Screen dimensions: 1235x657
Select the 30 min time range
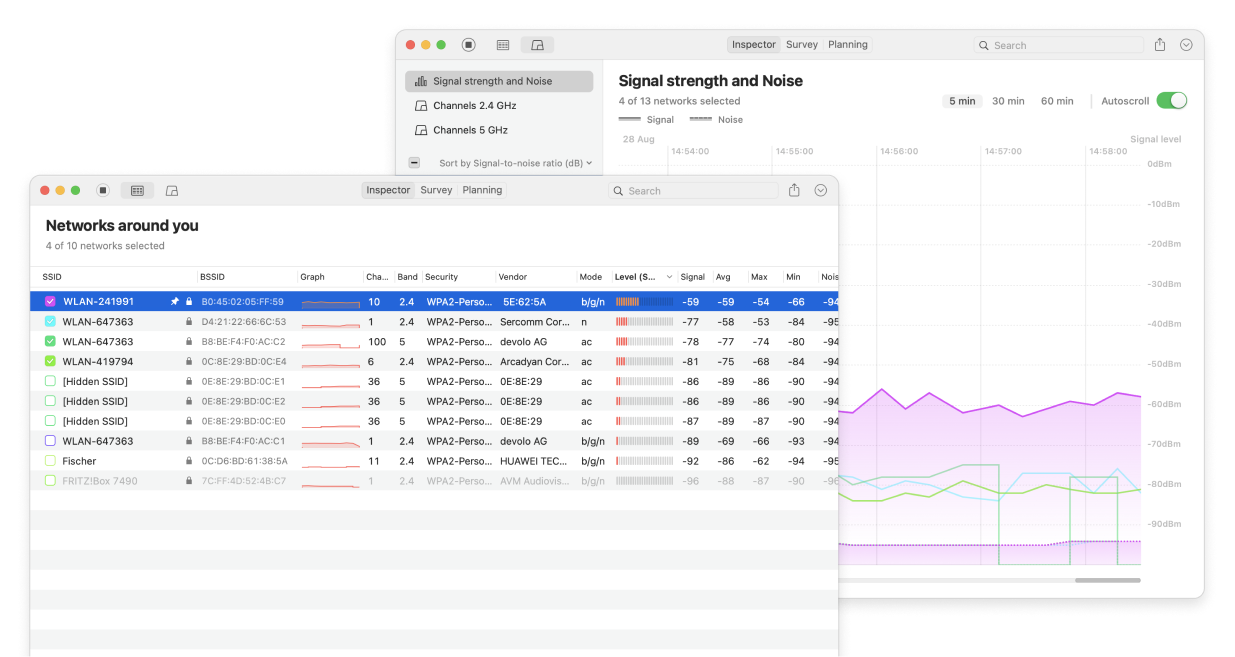click(x=1008, y=100)
